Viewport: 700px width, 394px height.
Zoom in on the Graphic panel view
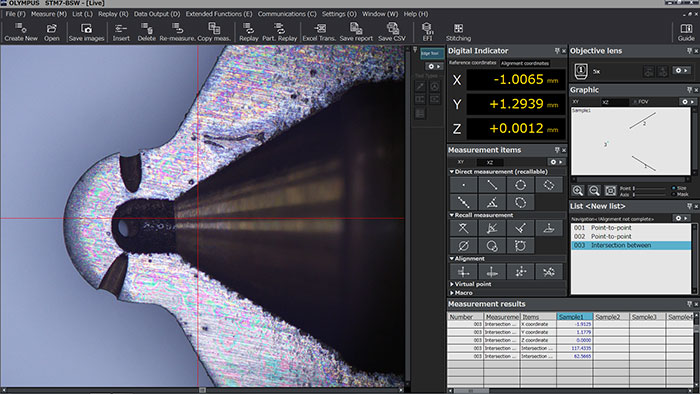pos(578,191)
